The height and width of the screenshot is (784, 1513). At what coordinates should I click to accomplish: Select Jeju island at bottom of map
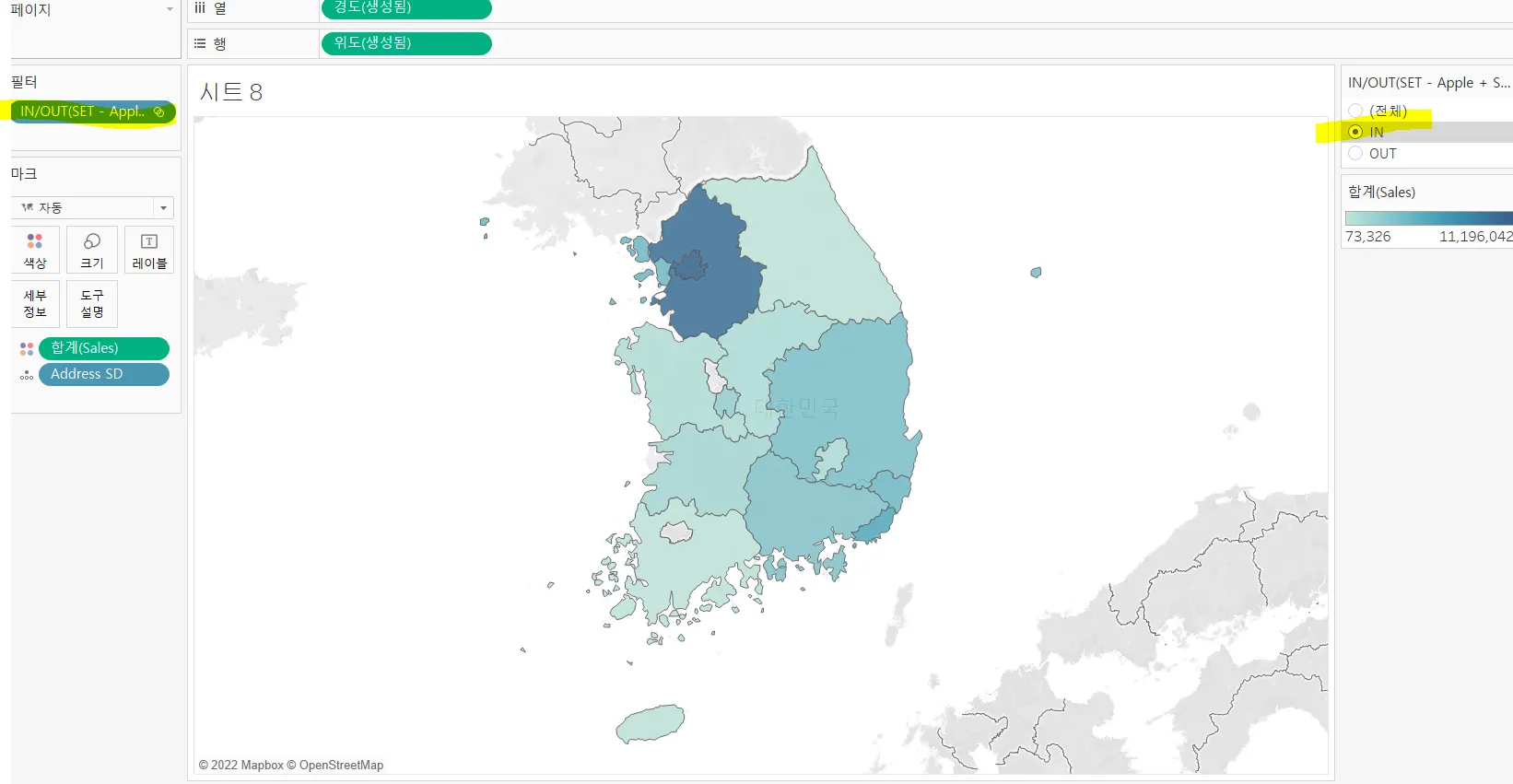[x=651, y=724]
